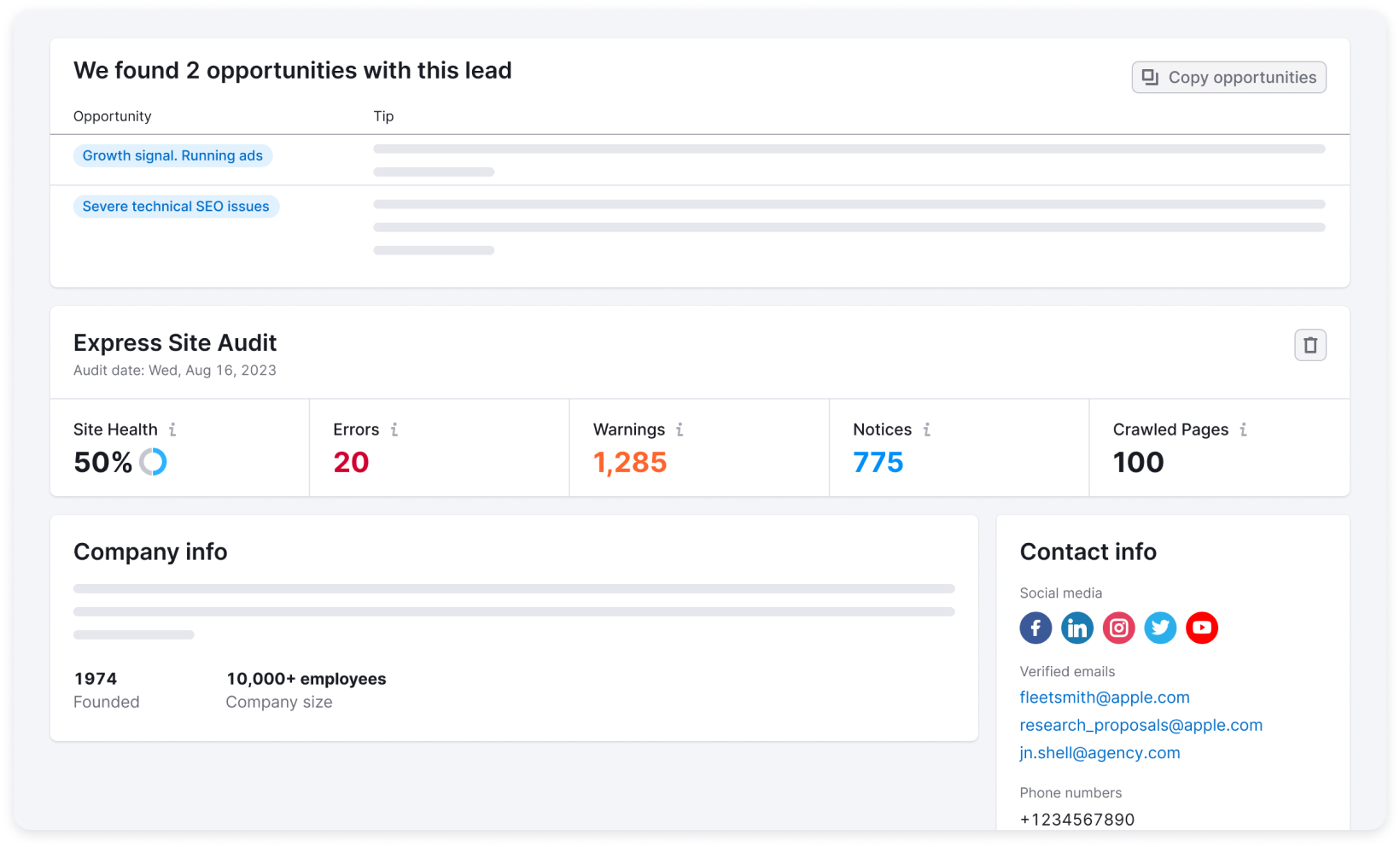Select the Severe technical SEO issues tag

(176, 207)
